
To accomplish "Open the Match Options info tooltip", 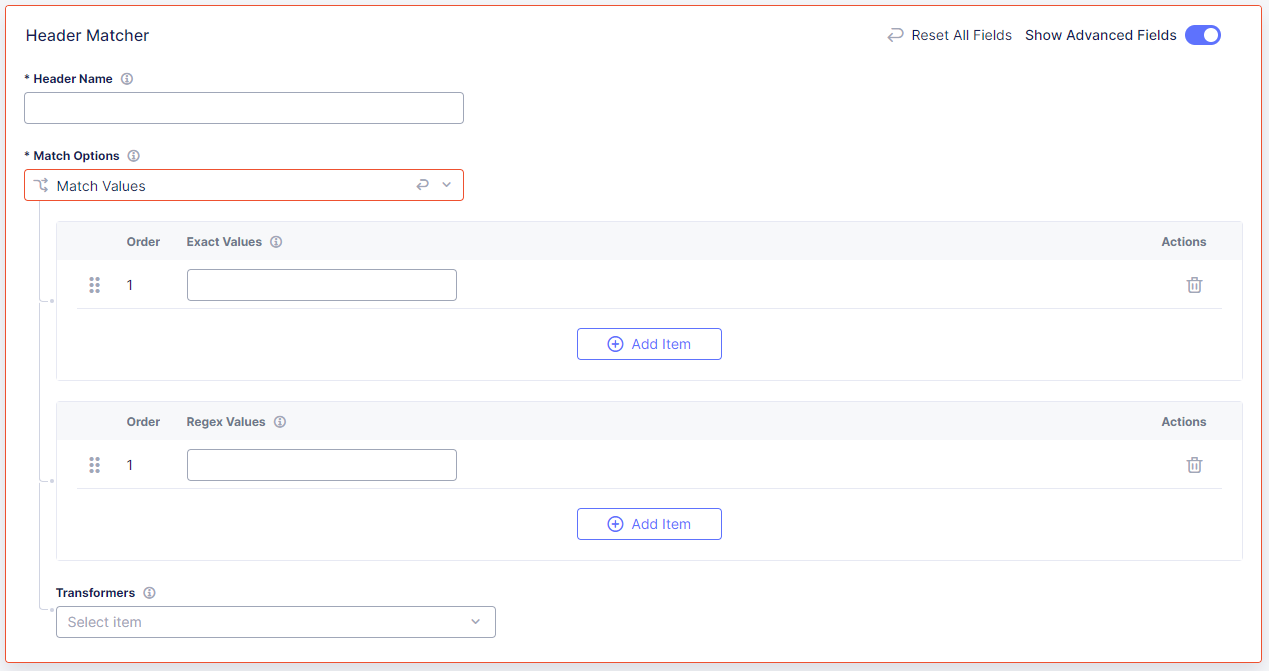I will pyautogui.click(x=134, y=155).
